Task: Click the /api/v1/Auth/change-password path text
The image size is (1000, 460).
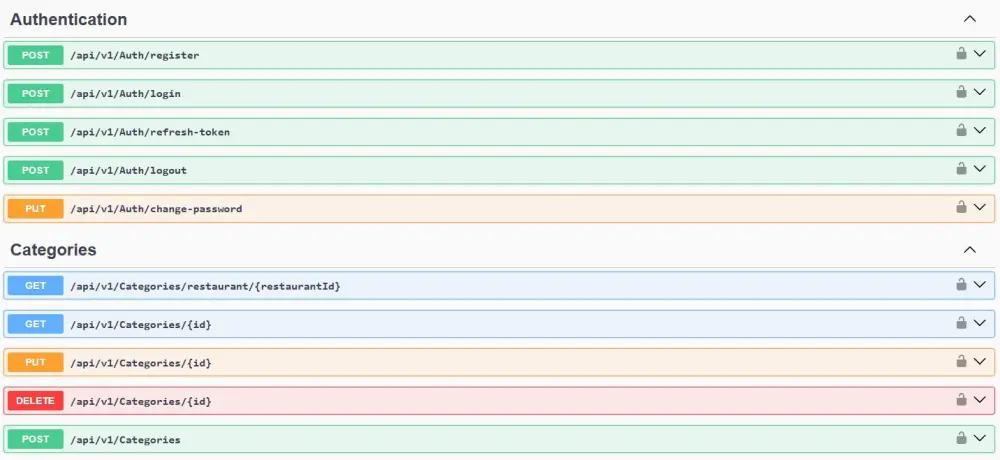Action: (x=156, y=209)
